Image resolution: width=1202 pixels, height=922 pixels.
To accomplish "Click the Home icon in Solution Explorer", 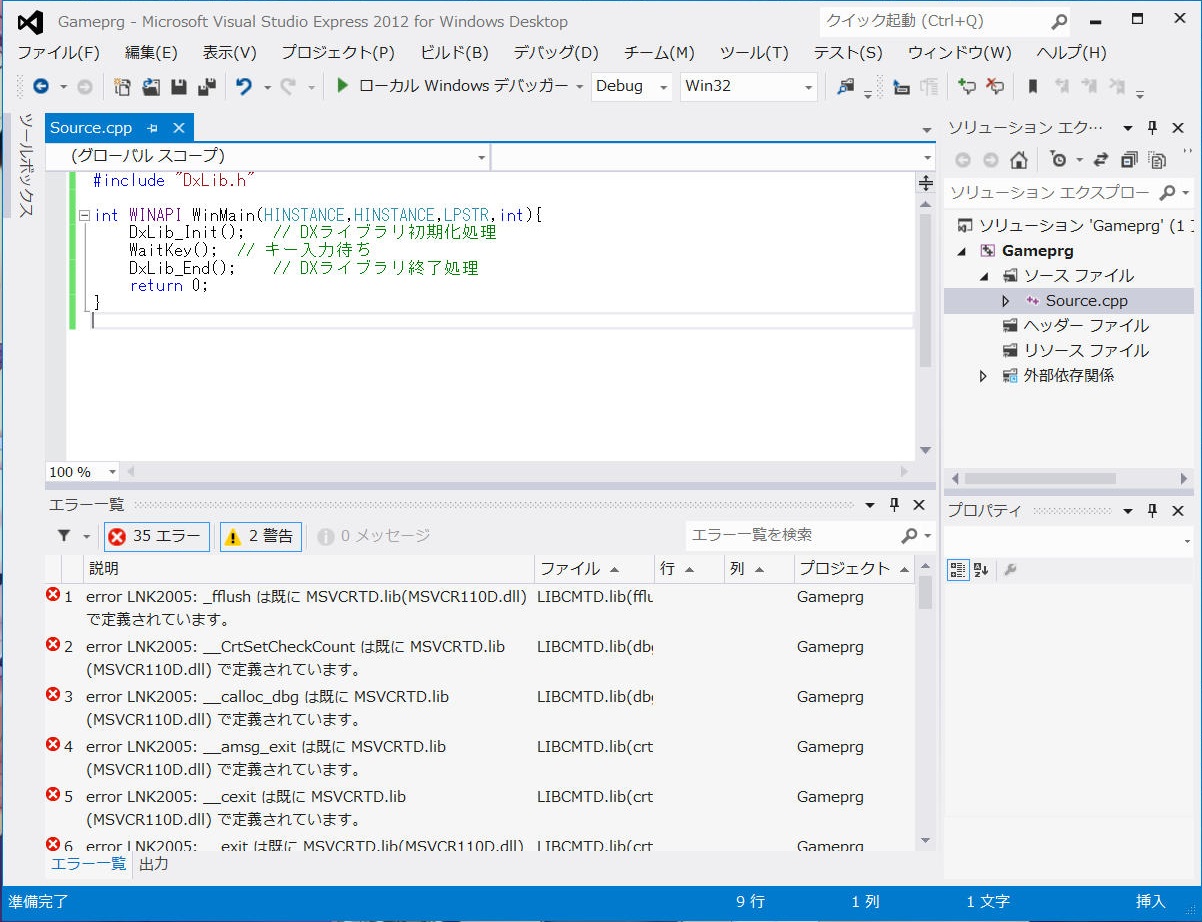I will 1018,160.
